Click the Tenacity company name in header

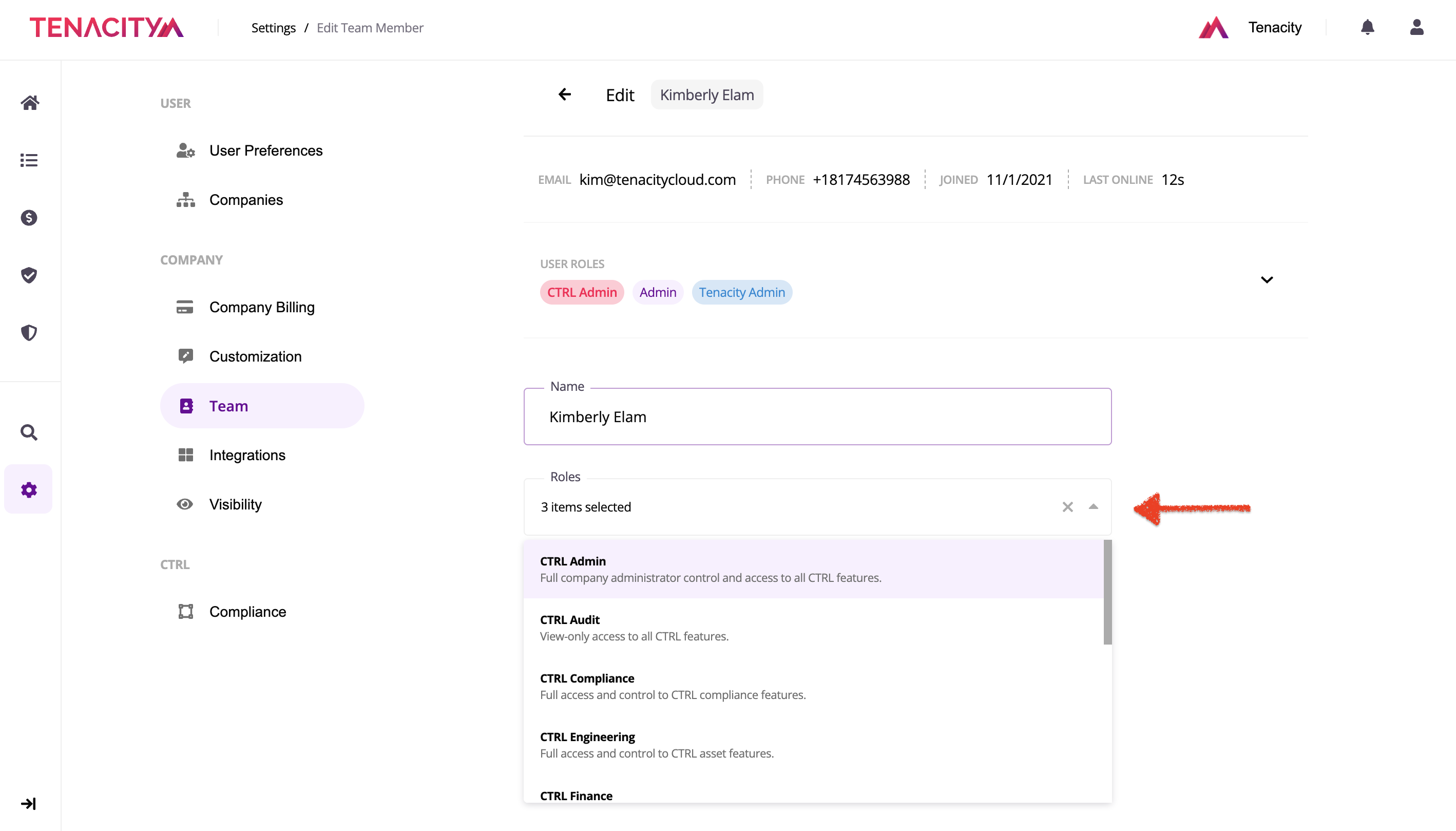1275,27
